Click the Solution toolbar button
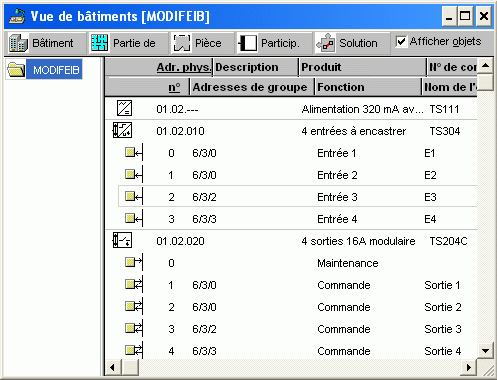 (352, 43)
